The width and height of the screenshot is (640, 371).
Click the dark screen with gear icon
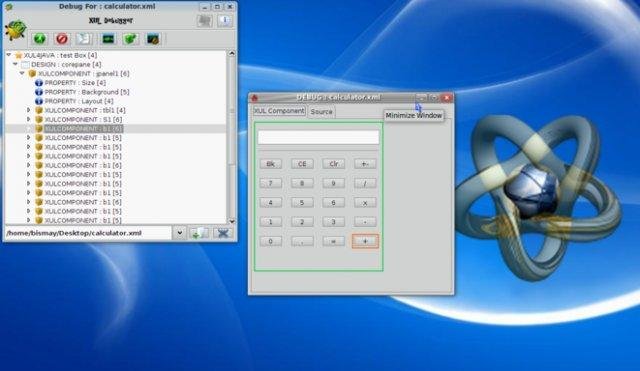point(153,39)
